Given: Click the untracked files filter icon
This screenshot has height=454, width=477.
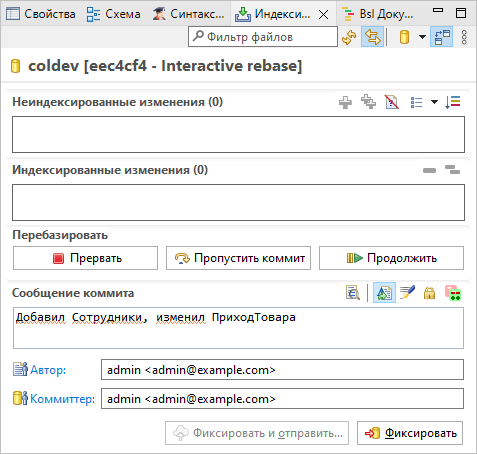Looking at the screenshot, I should coord(392,102).
